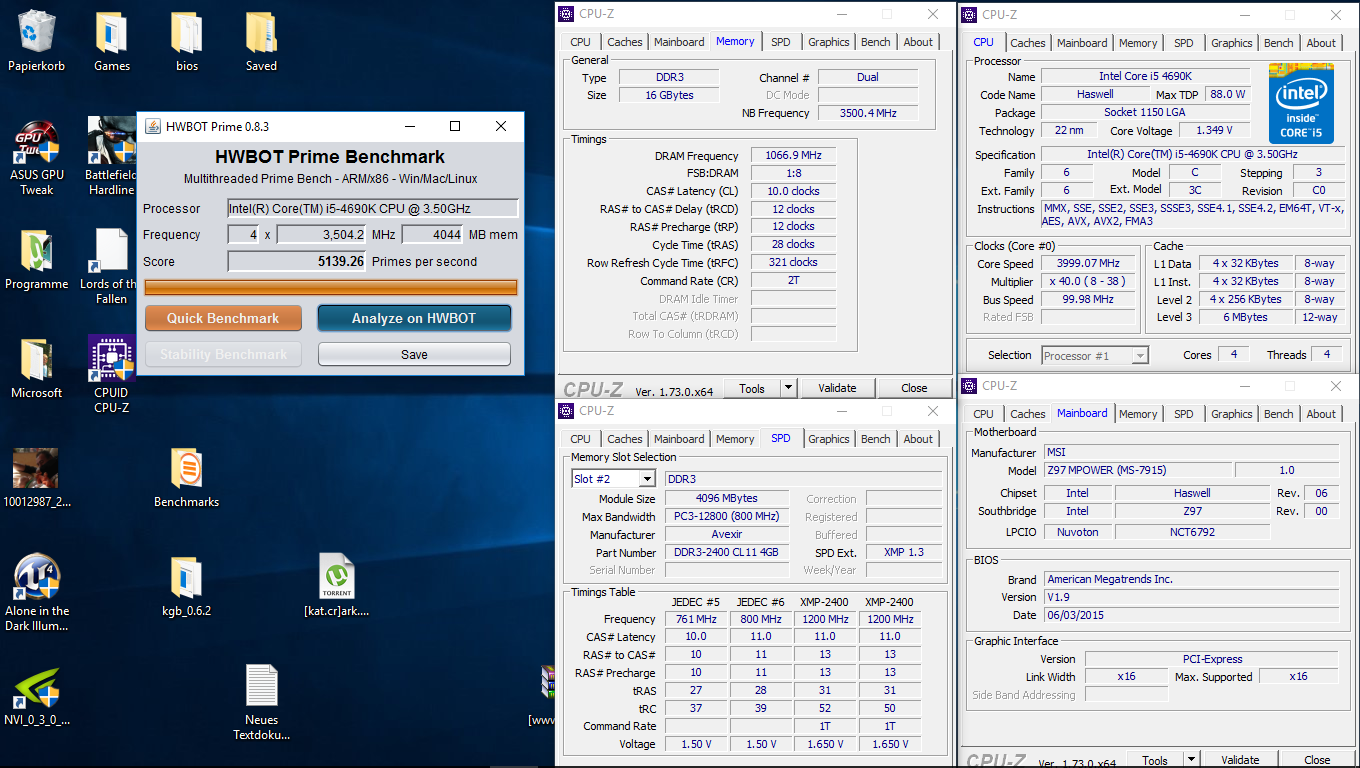
Task: Click the BIOS Date 06/03/2015 field
Action: 1191,615
